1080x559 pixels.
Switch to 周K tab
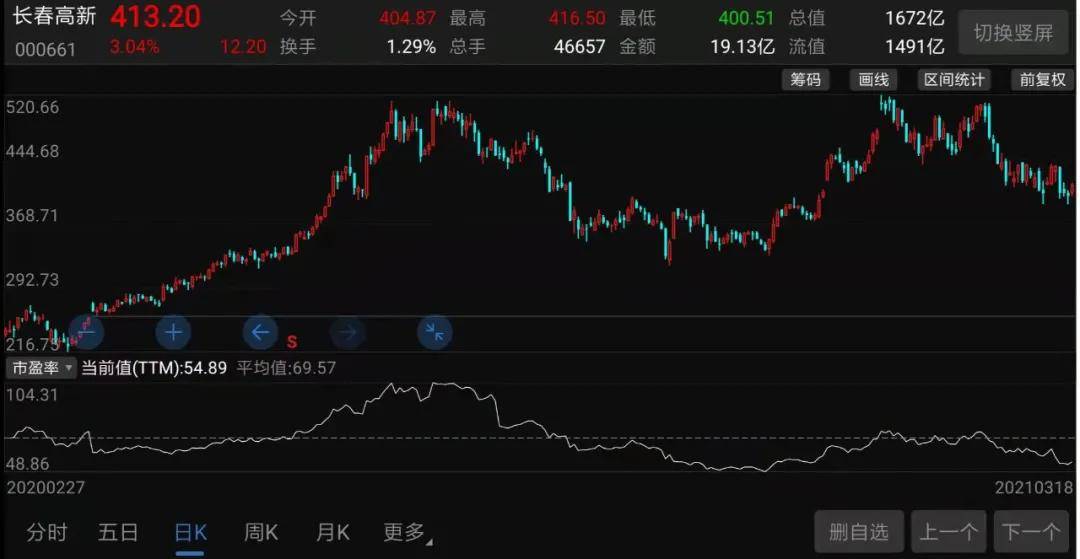point(261,532)
